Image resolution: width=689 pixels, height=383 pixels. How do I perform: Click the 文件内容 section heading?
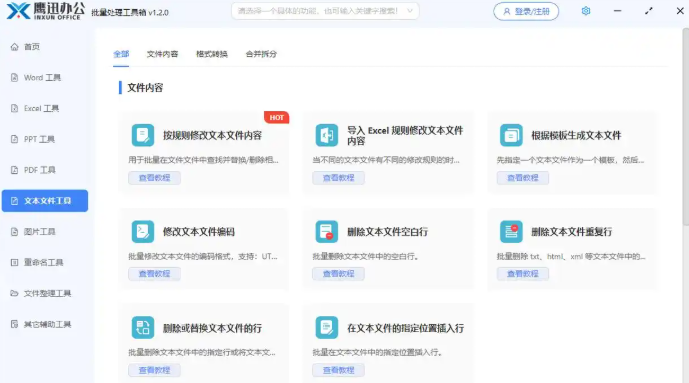[145, 88]
